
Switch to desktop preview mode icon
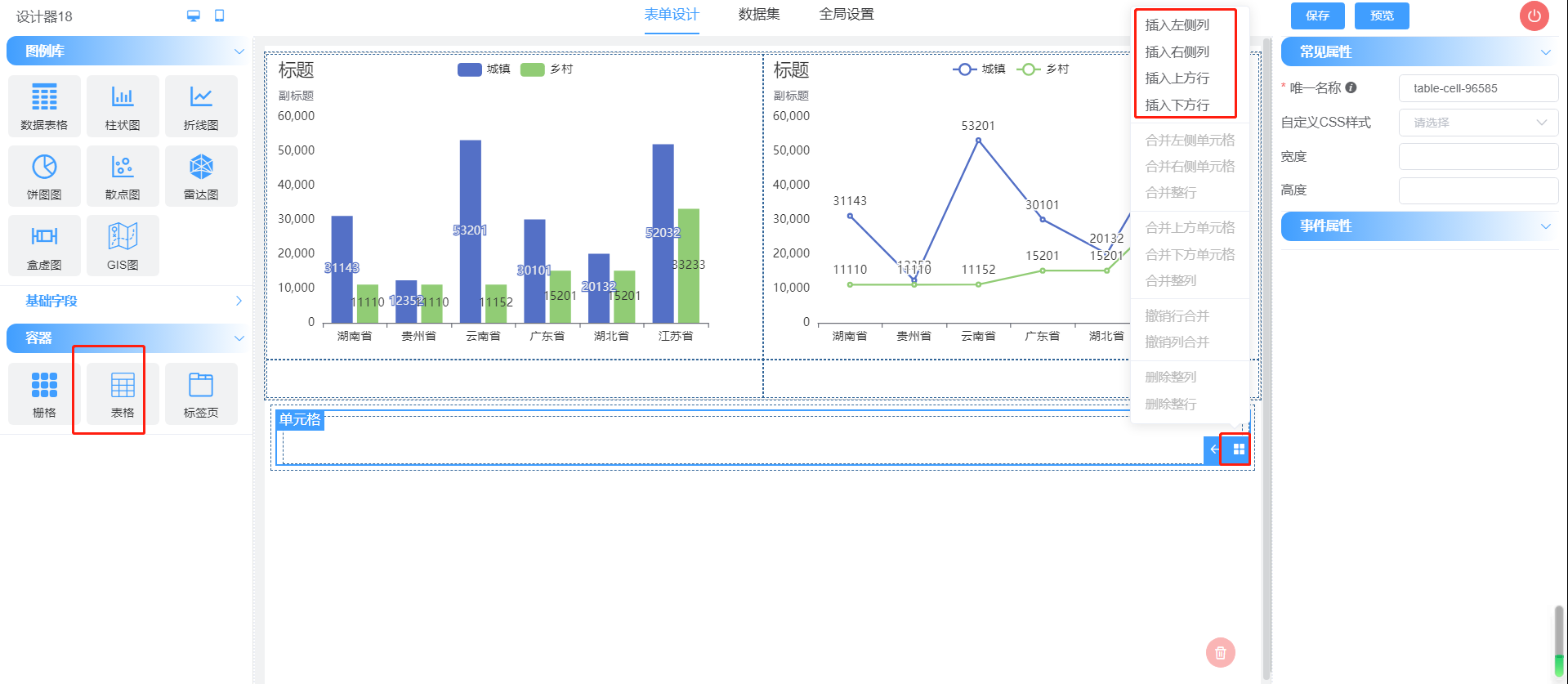point(194,16)
